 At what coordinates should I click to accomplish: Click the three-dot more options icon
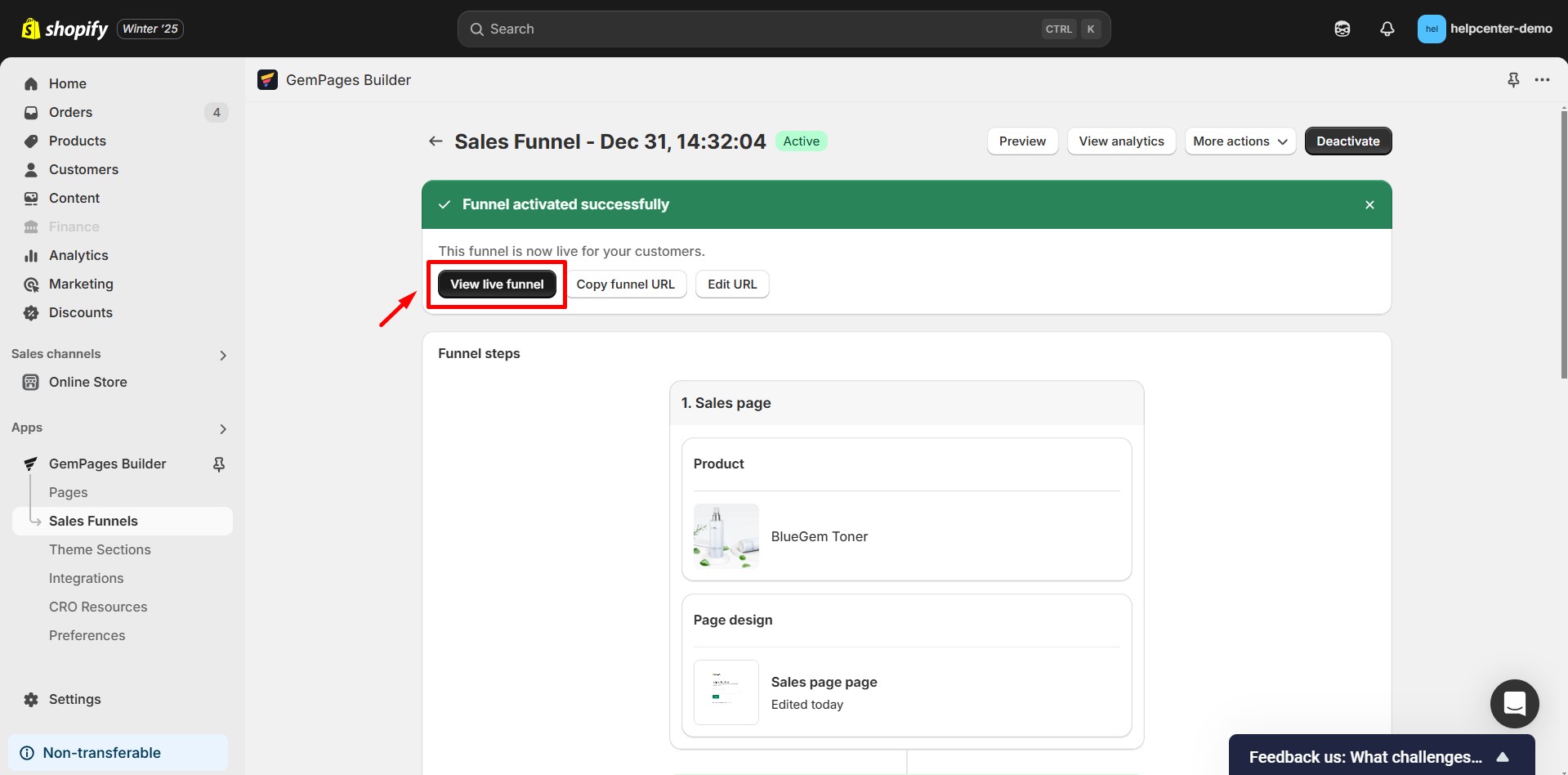[x=1543, y=79]
